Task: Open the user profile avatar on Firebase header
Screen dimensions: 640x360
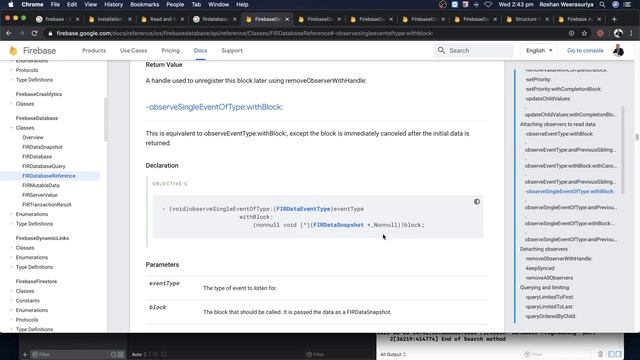Action: (x=618, y=51)
